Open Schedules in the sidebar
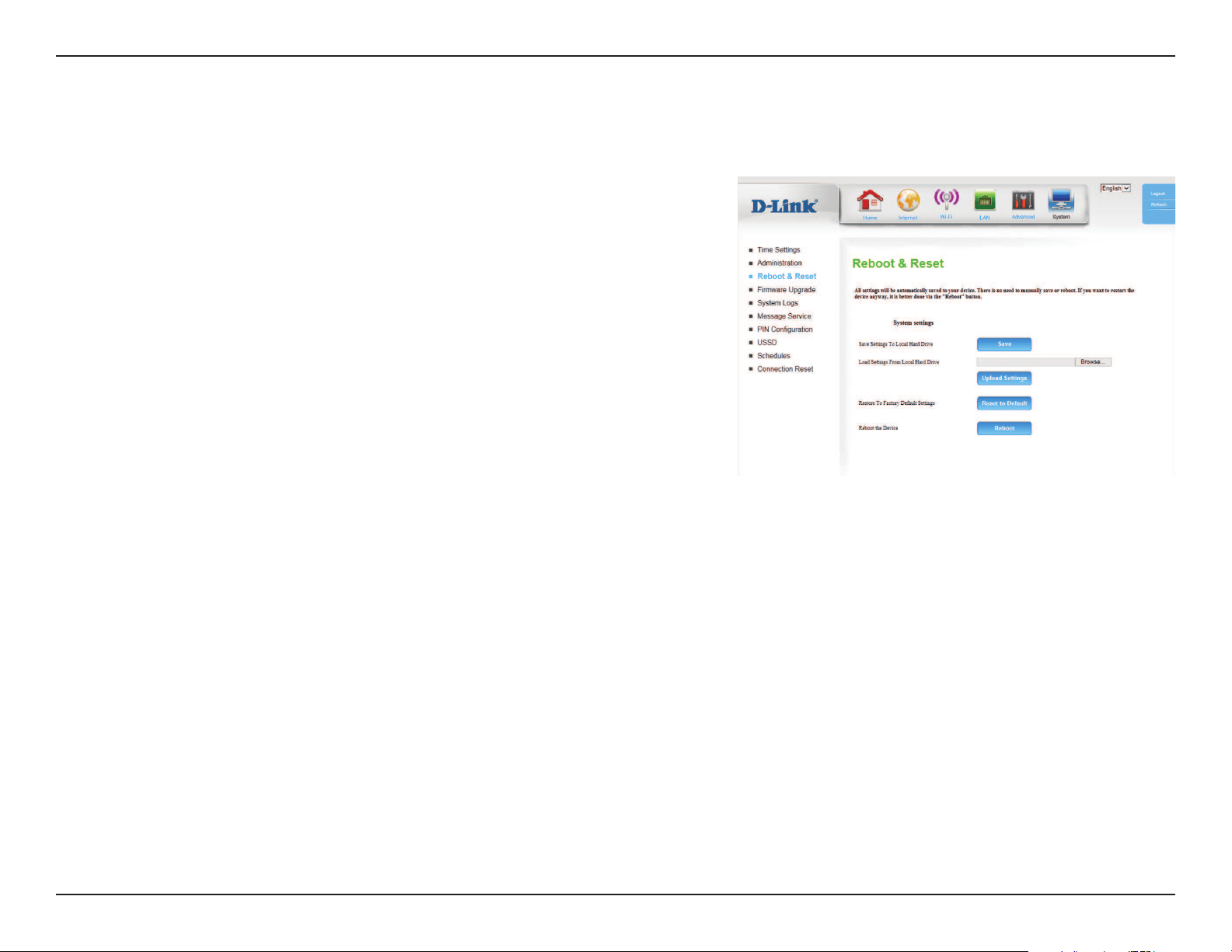 [x=773, y=356]
